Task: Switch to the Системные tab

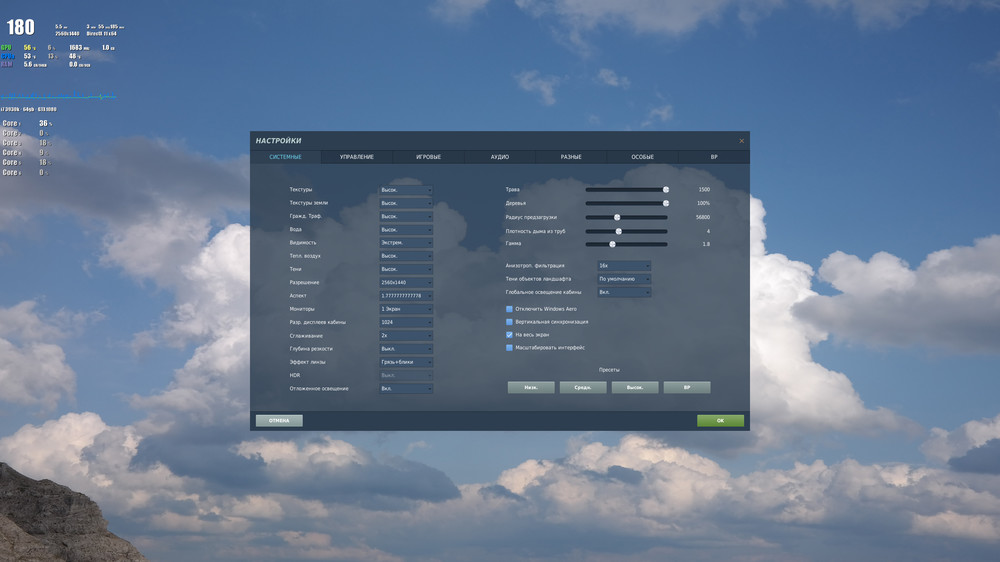Action: (x=285, y=157)
